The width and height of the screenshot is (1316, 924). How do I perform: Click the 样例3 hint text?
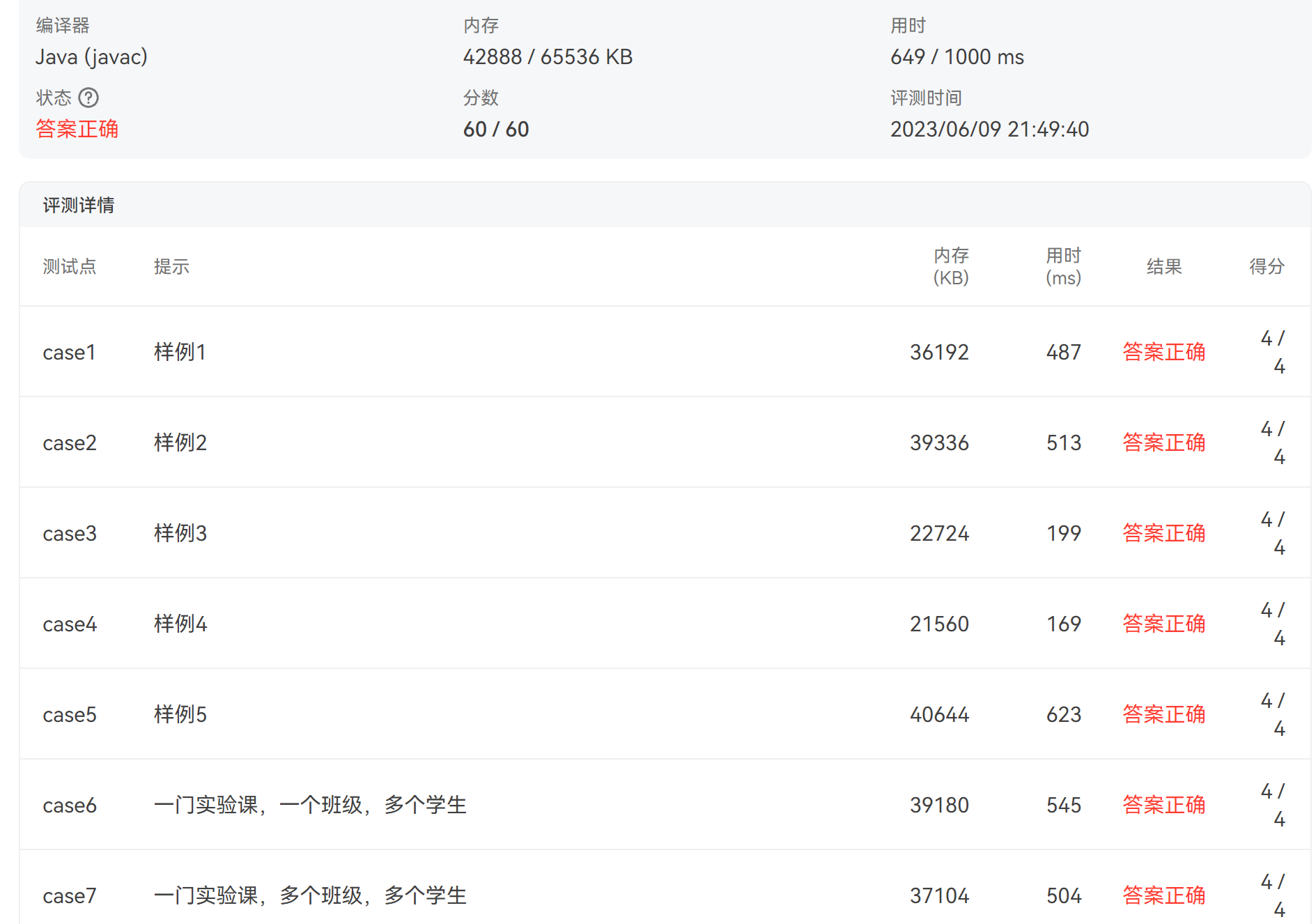click(x=180, y=533)
